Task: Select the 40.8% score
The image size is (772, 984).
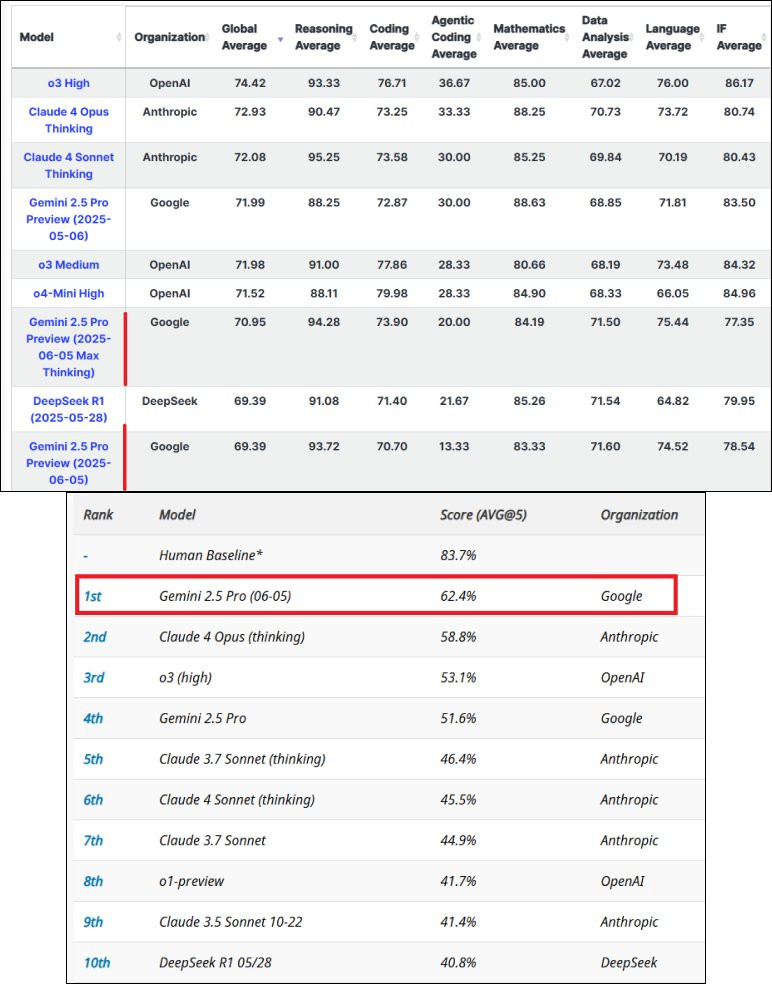Action: coord(458,963)
